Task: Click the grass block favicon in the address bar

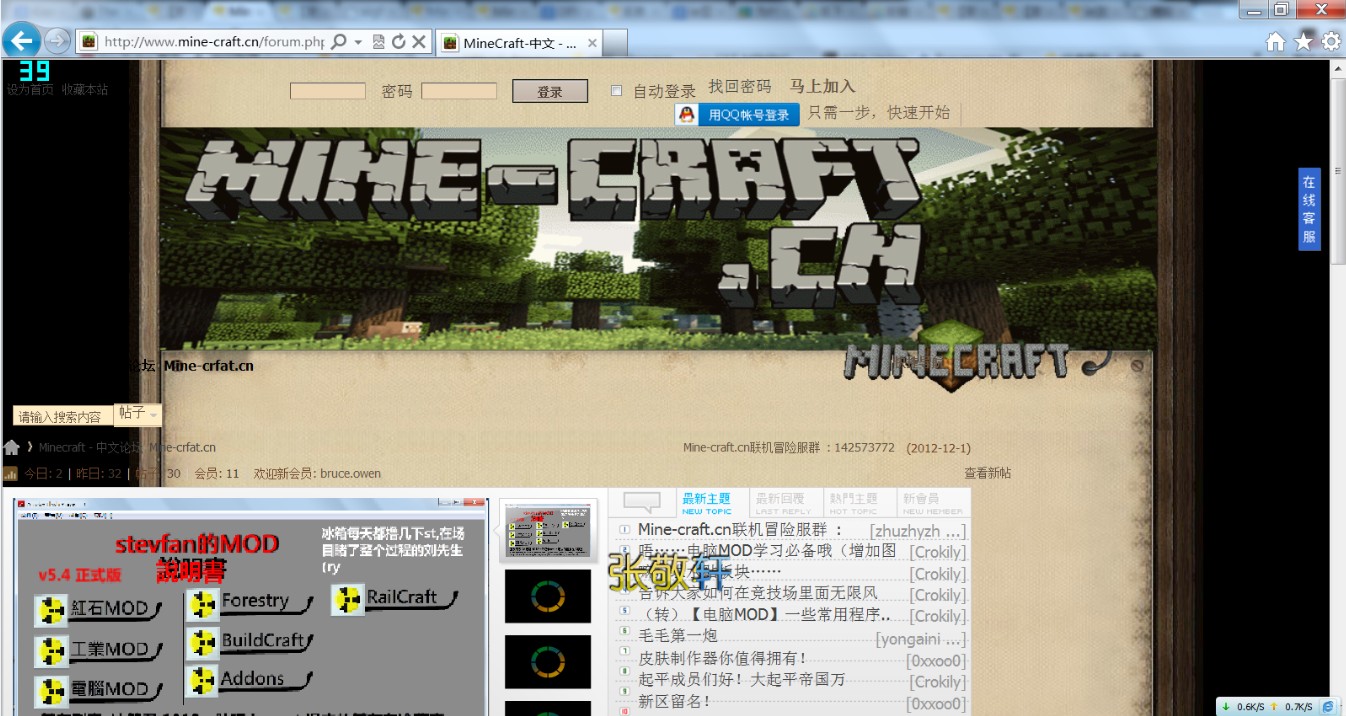Action: pyautogui.click(x=89, y=42)
